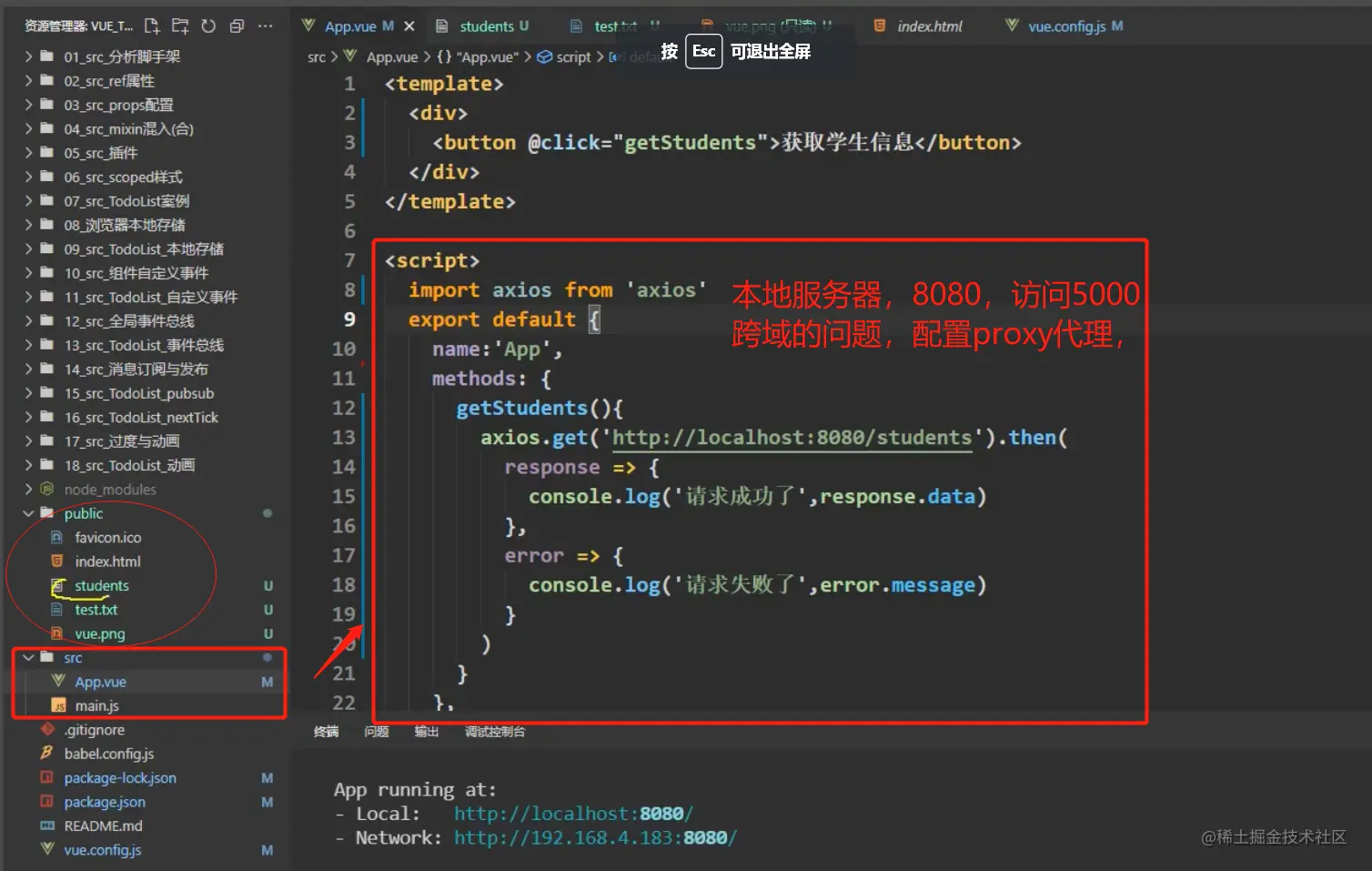
Task: Click the 'import axios' text on line 8
Action: (x=479, y=290)
